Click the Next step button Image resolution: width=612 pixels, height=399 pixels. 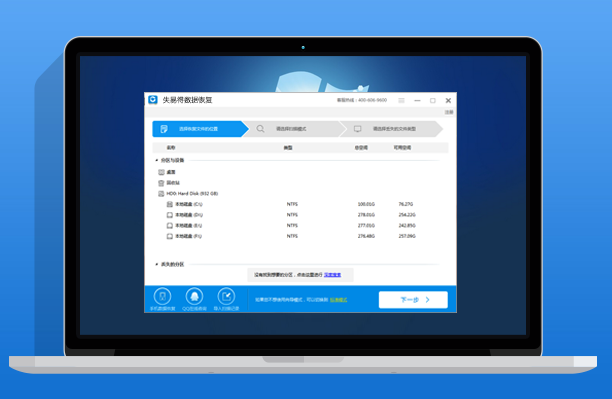point(413,300)
